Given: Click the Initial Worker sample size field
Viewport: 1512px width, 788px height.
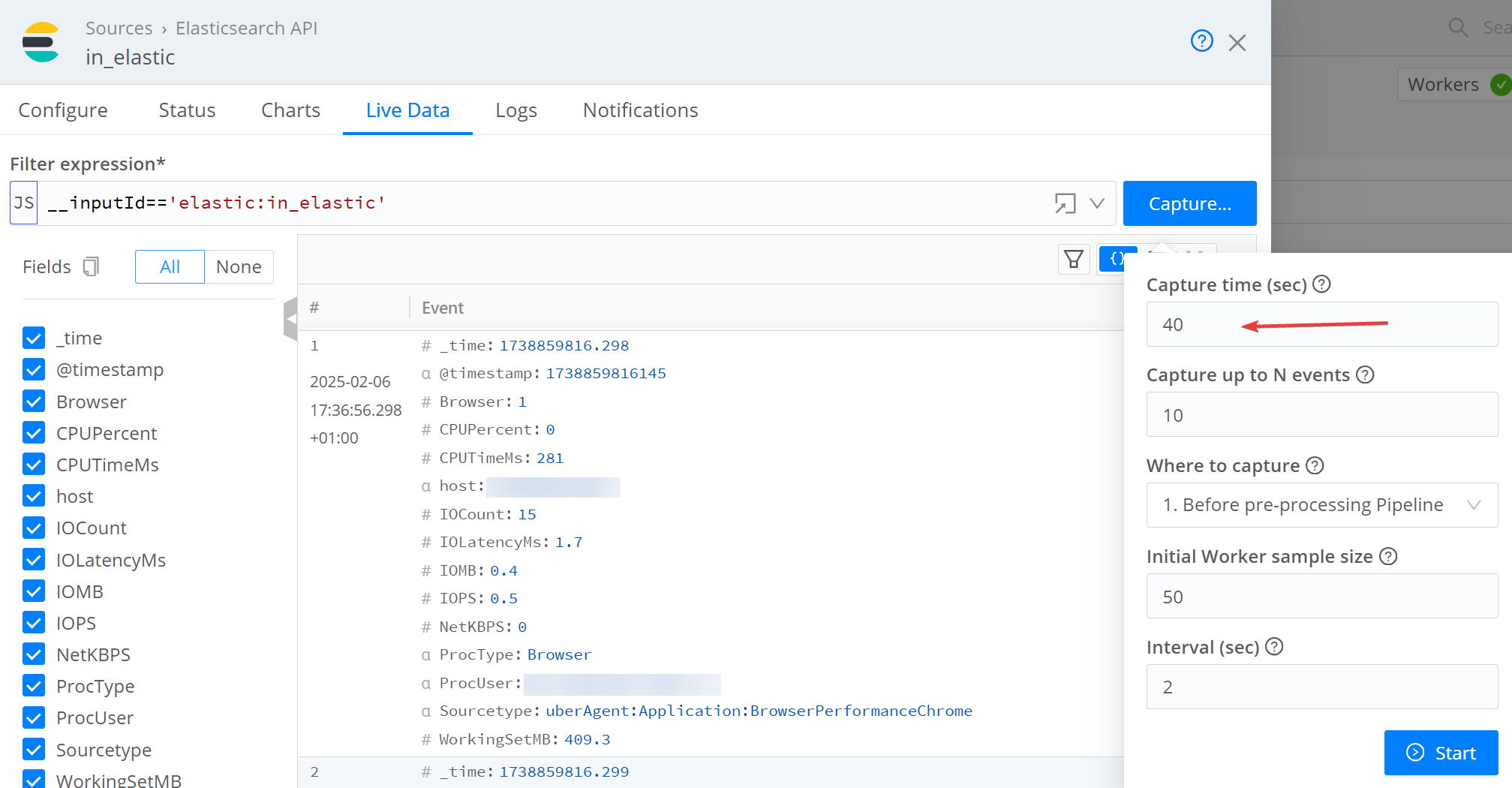Looking at the screenshot, I should [x=1322, y=597].
